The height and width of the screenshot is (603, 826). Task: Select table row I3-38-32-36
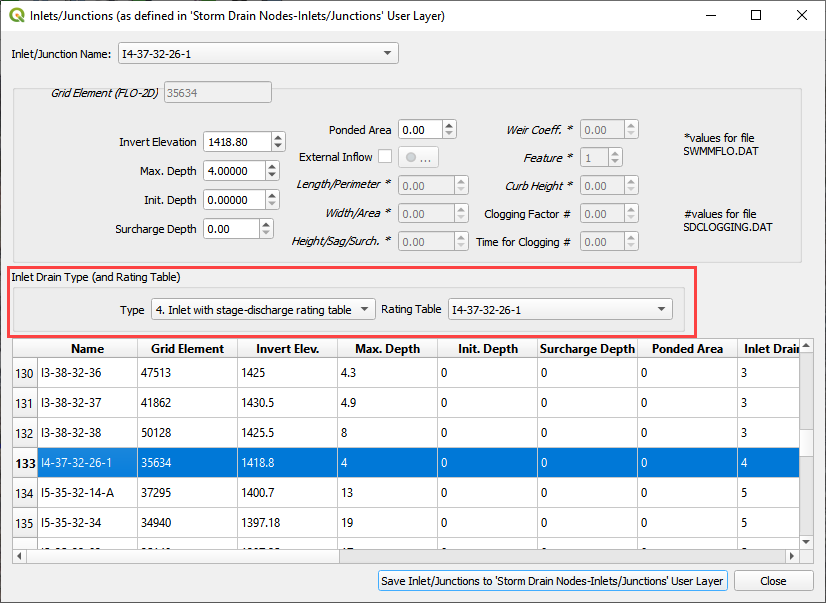88,373
